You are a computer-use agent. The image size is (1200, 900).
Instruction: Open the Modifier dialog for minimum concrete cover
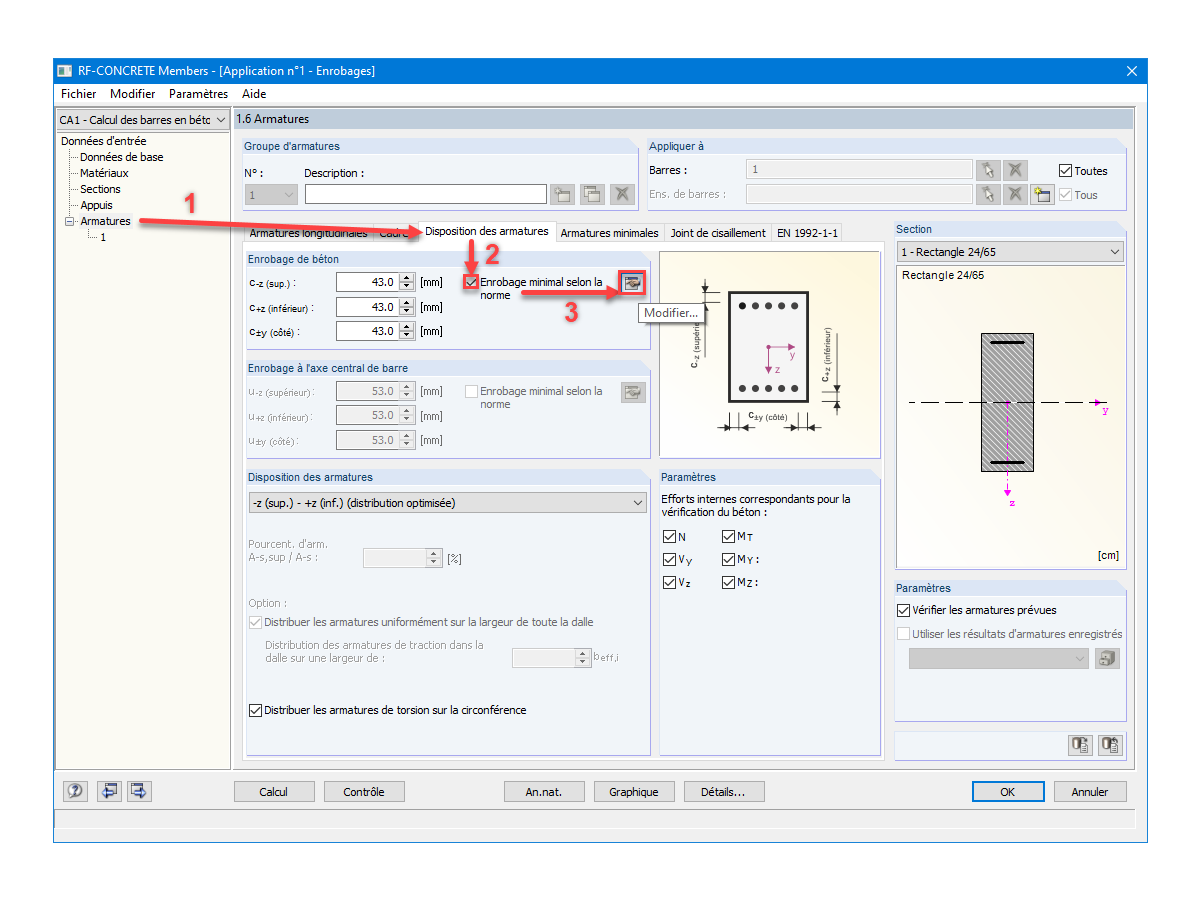click(632, 282)
